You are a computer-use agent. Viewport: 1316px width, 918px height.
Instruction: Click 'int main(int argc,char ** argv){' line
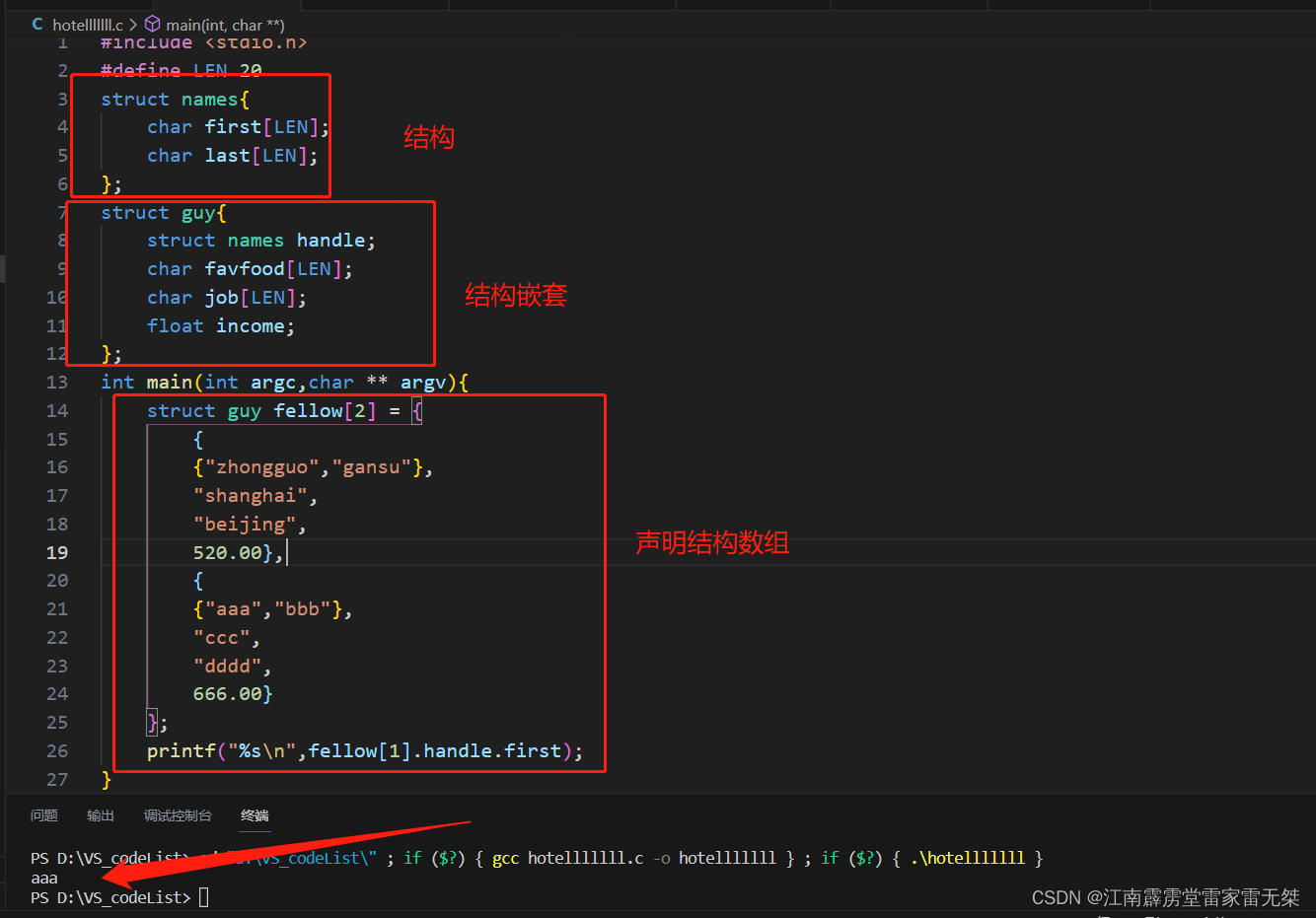pyautogui.click(x=285, y=383)
